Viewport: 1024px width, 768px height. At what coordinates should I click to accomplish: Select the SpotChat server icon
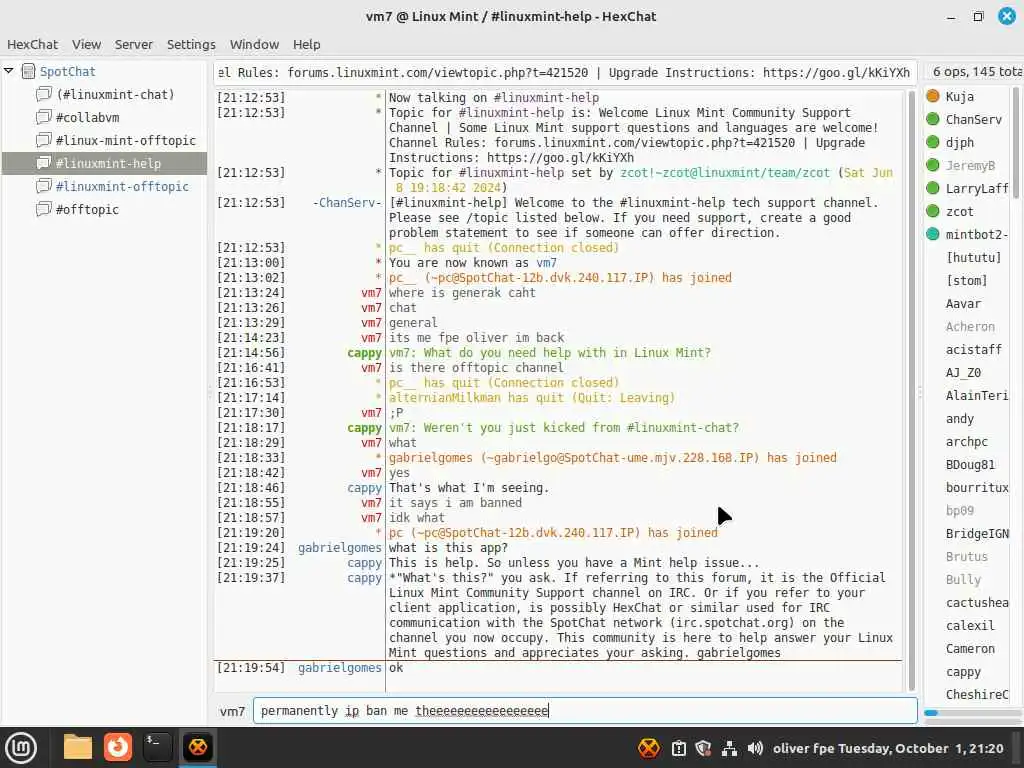click(28, 71)
